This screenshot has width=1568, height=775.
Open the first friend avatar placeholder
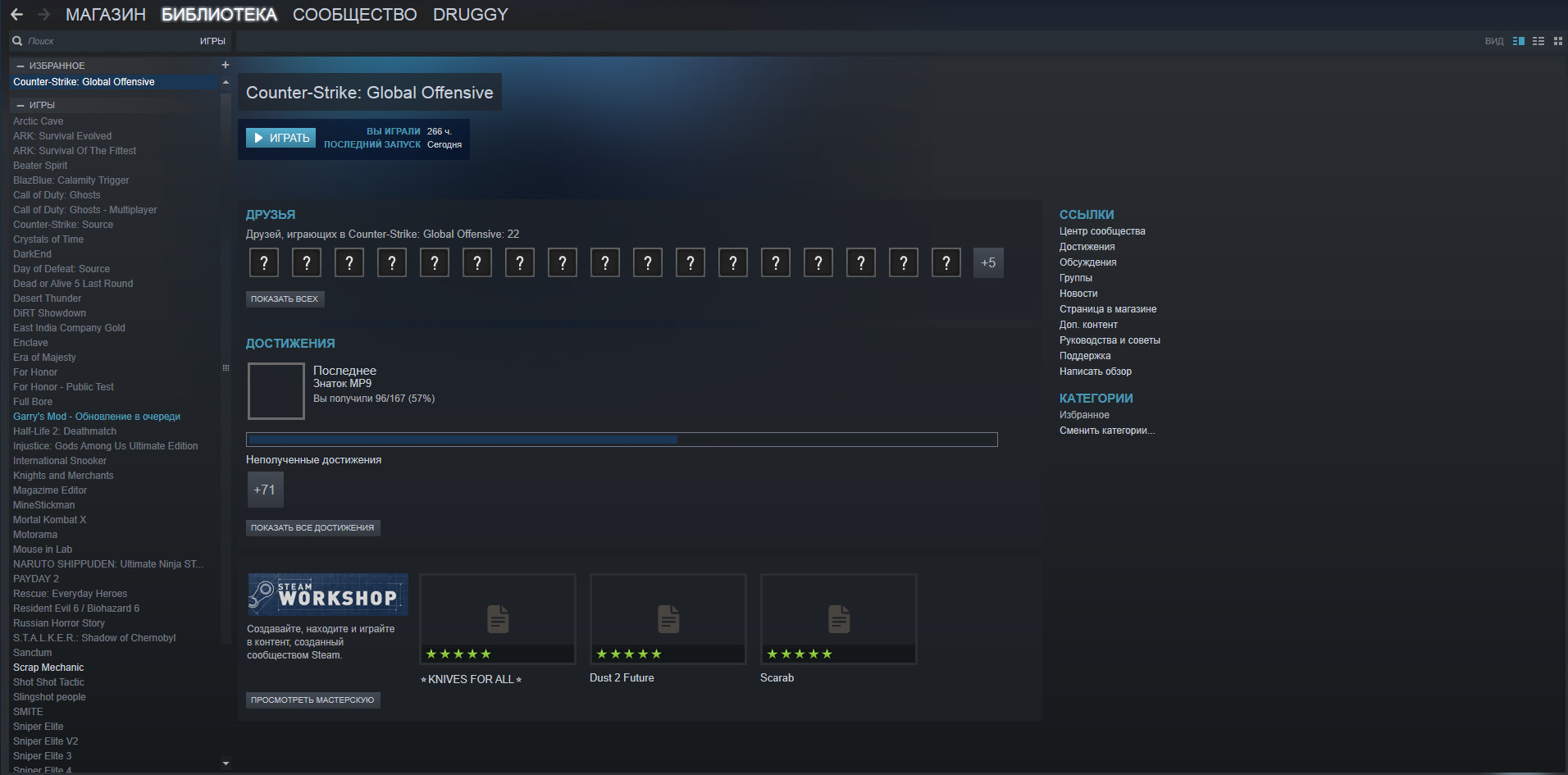(x=264, y=262)
